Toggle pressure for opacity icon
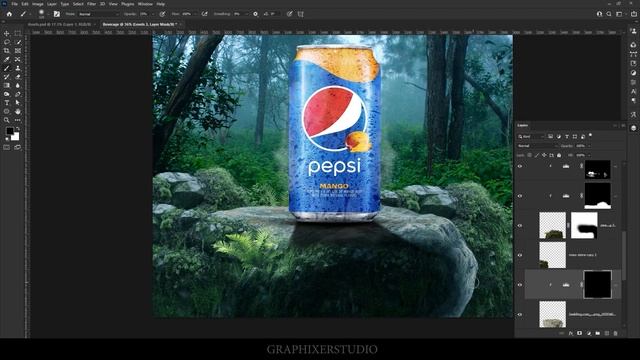Viewport: 640px width, 360px height. click(162, 14)
